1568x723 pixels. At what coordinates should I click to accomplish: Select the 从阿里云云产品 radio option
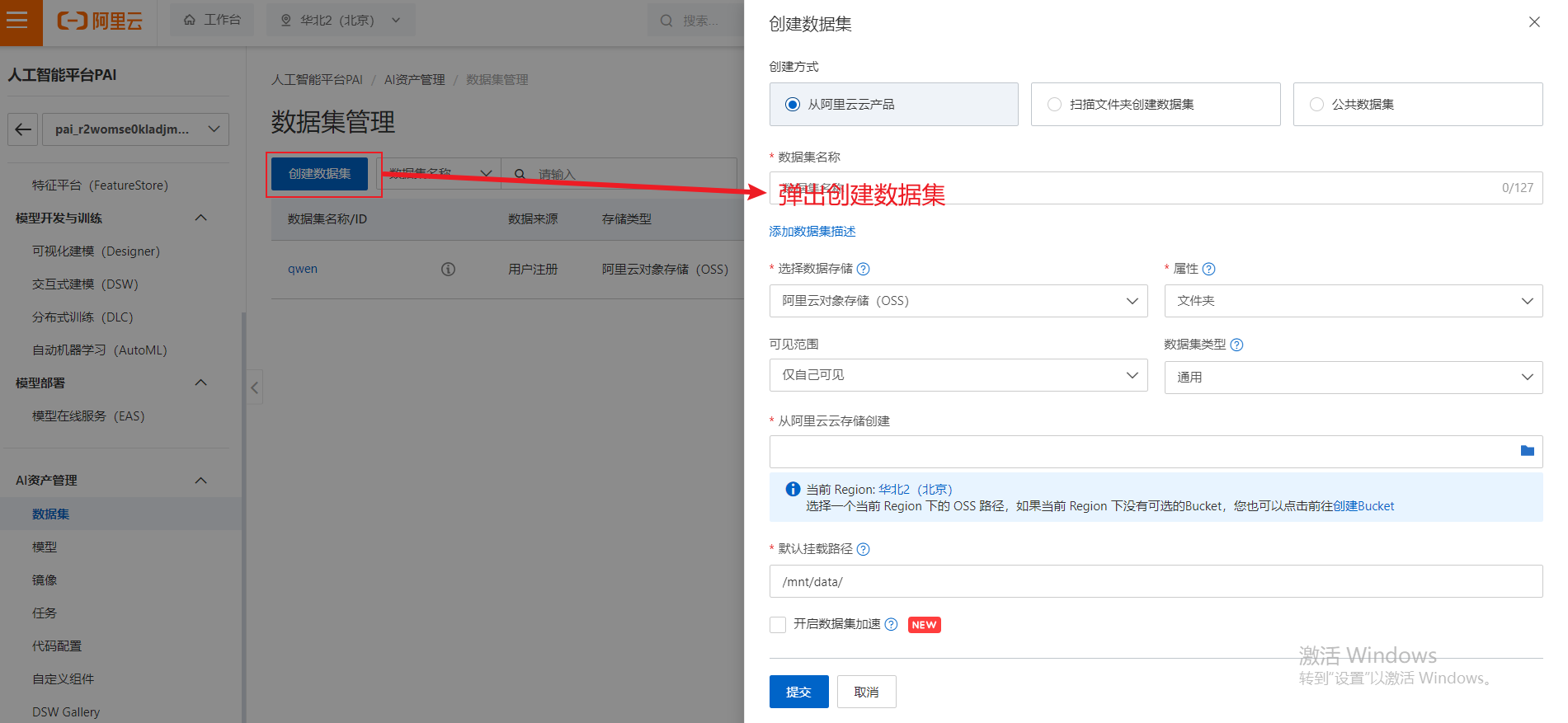(793, 105)
